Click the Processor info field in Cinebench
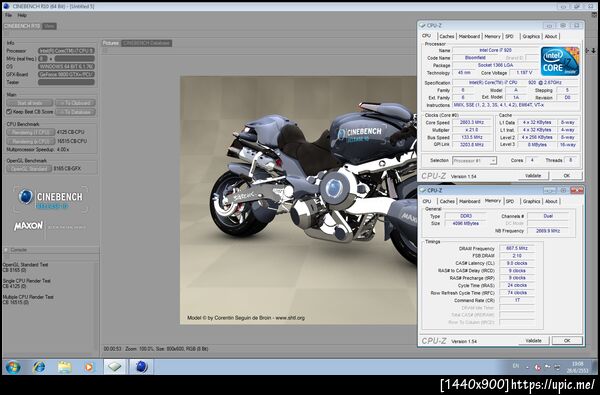Image resolution: width=600 pixels, height=395 pixels. pos(66,51)
